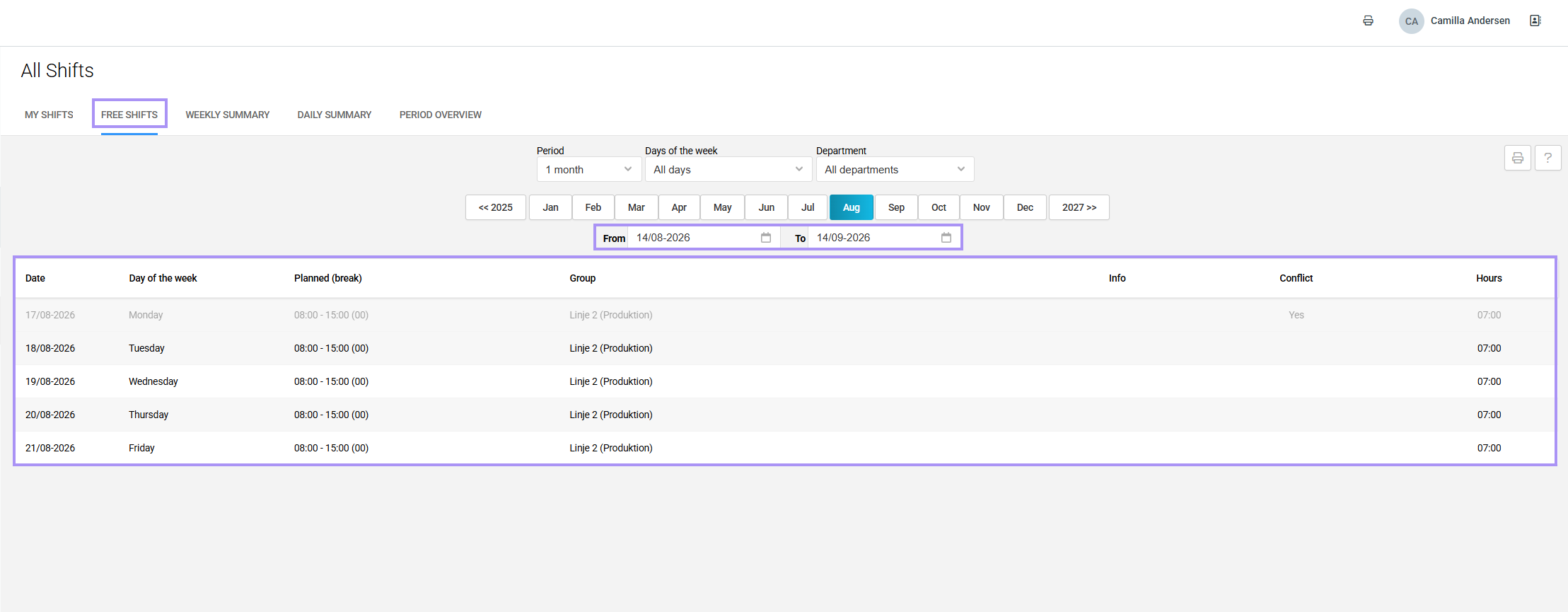The image size is (1568, 612).
Task: Select the 18/08-2026 Tuesday shift row
Action: (x=785, y=348)
